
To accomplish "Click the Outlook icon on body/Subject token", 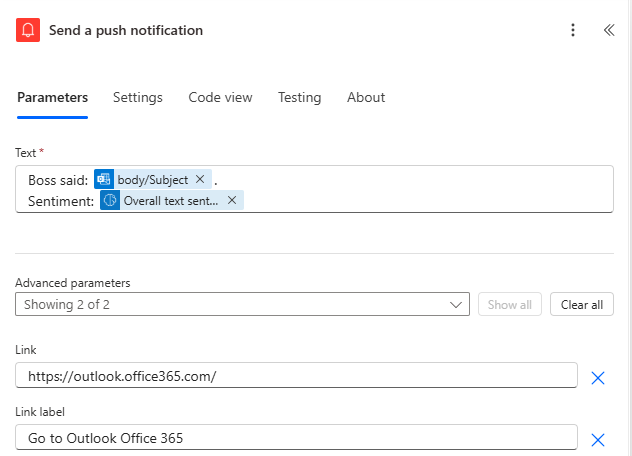I will tap(104, 179).
